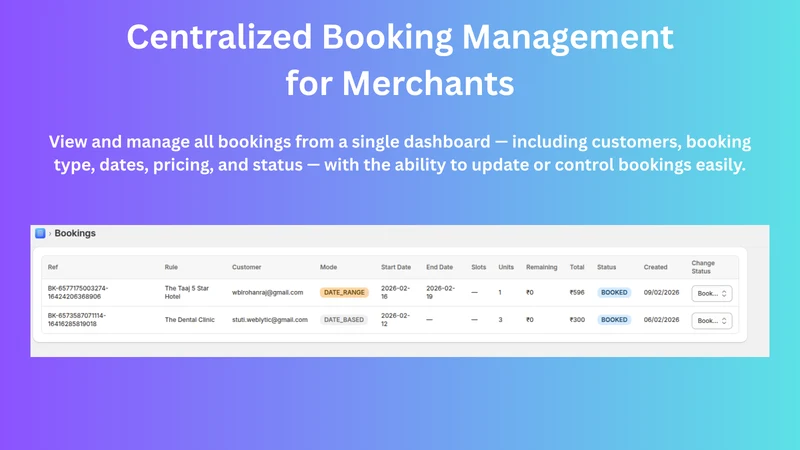Click the End Date column header
The height and width of the screenshot is (450, 800).
439,267
